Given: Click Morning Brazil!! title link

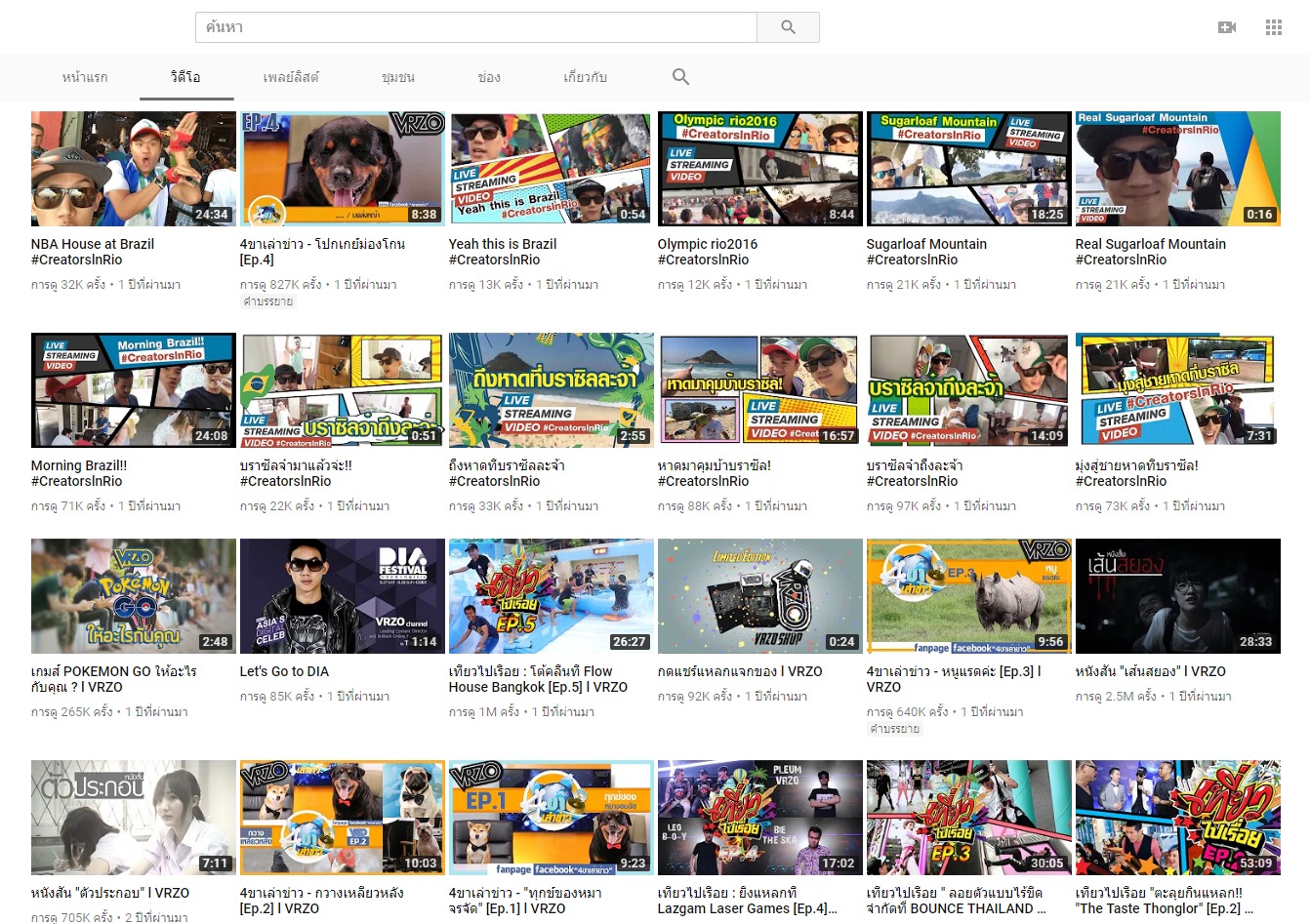Looking at the screenshot, I should 79,473.
